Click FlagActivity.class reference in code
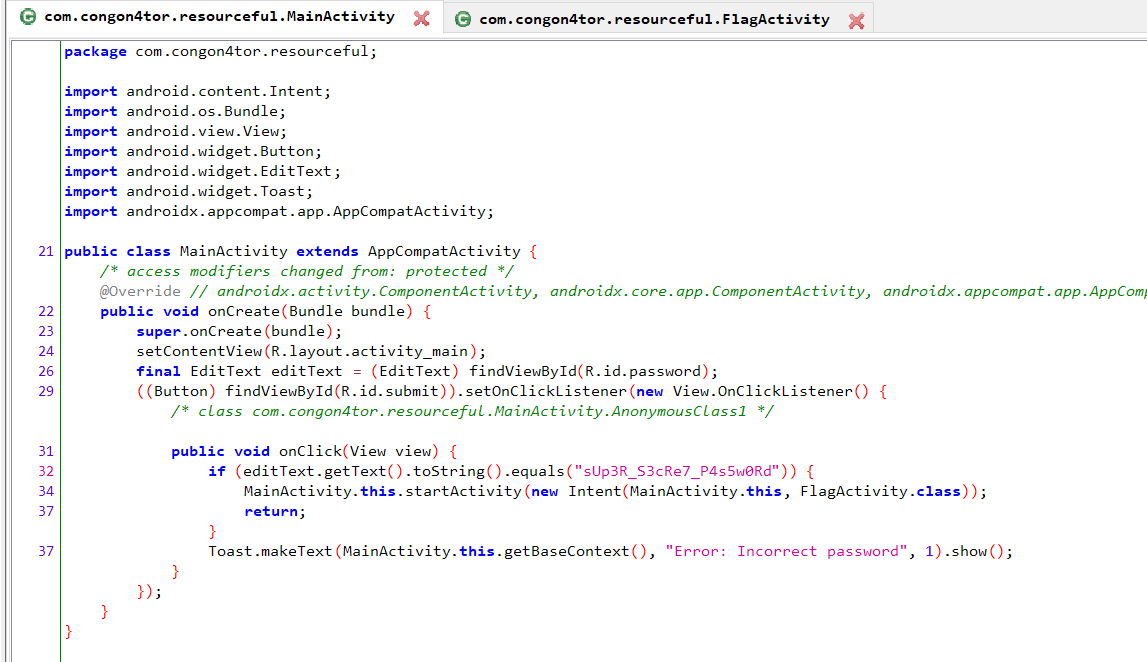The height and width of the screenshot is (662, 1147). (880, 492)
